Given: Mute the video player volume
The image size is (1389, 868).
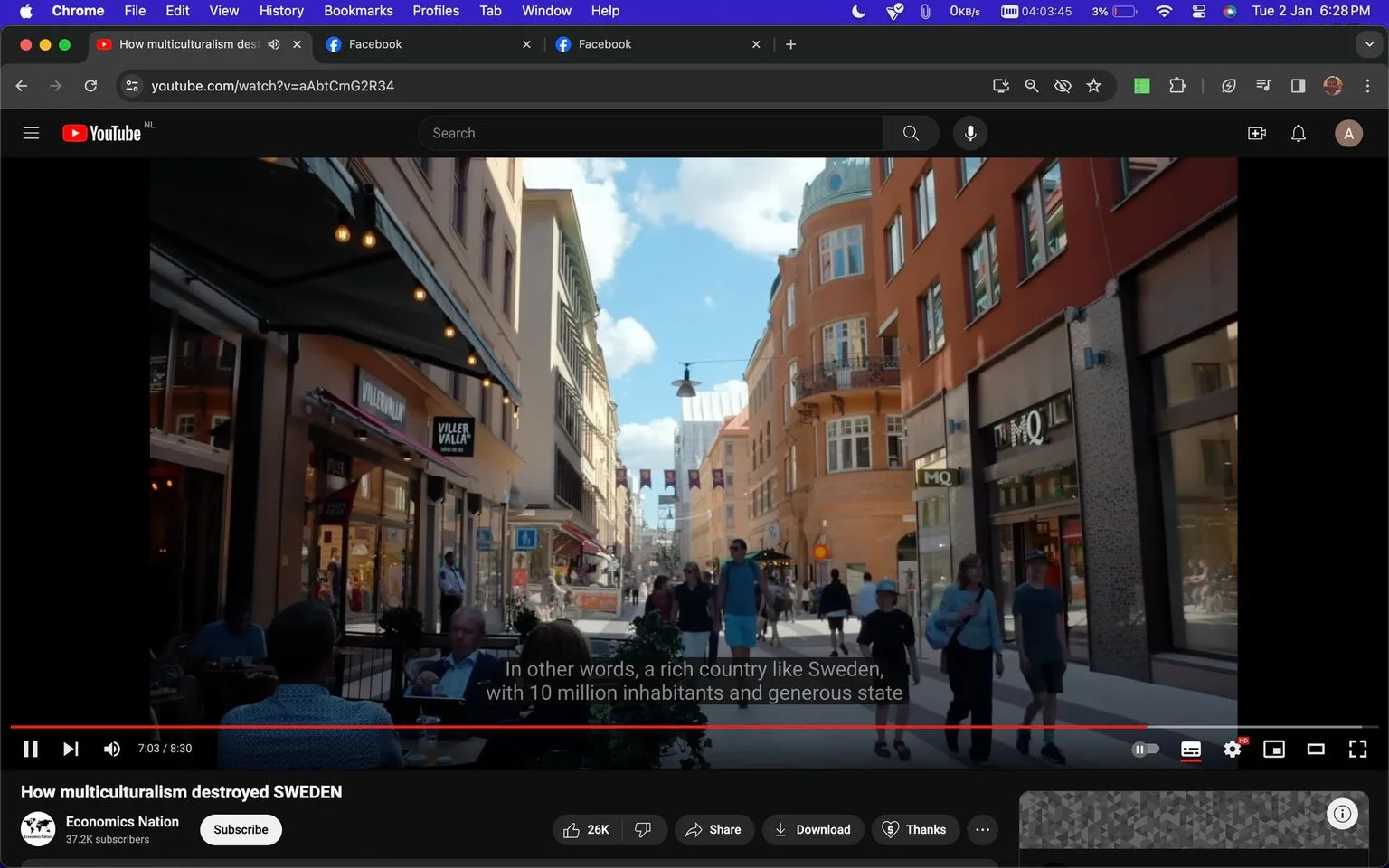Looking at the screenshot, I should coord(112,749).
